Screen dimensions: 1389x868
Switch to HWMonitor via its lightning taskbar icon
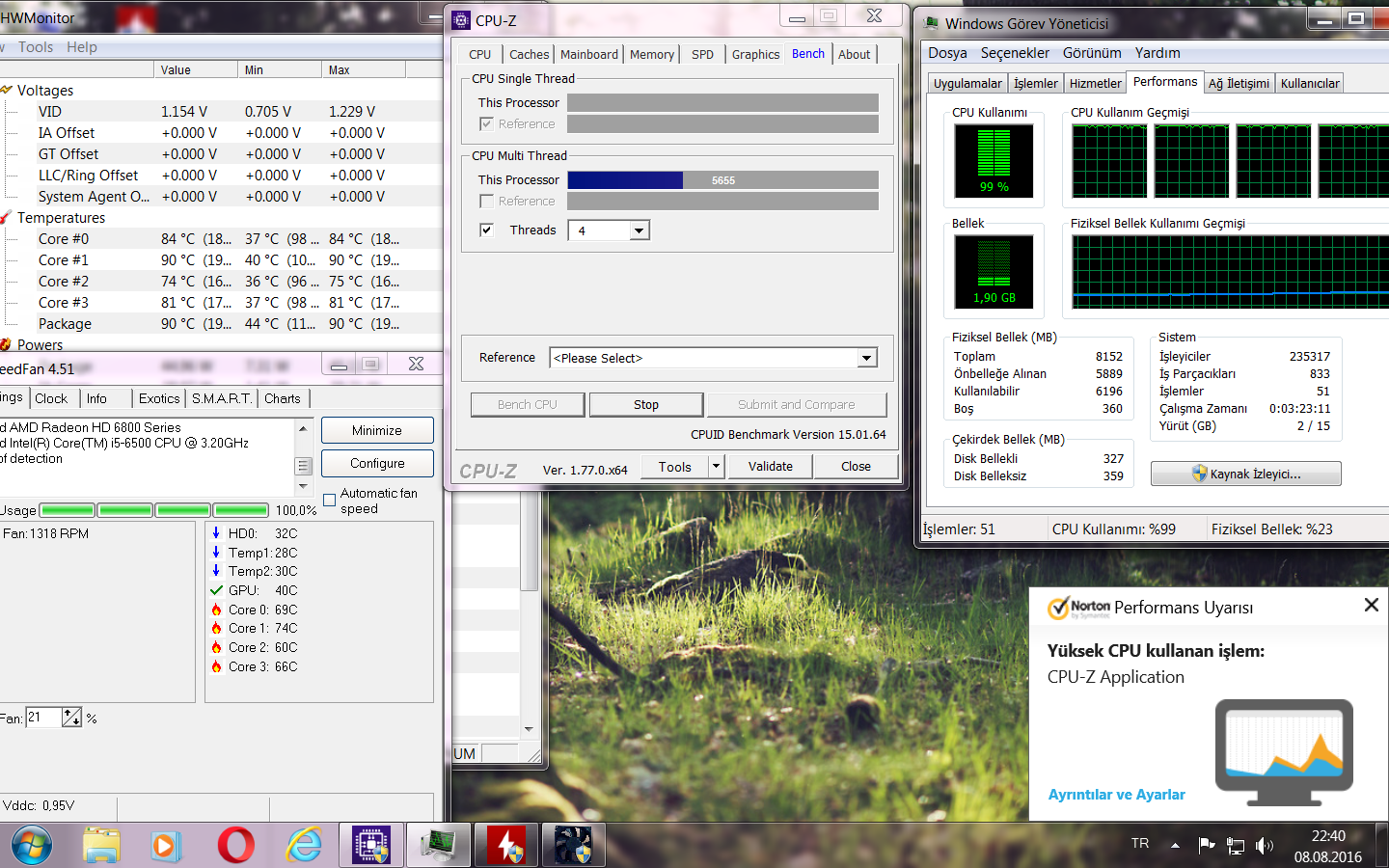(506, 846)
